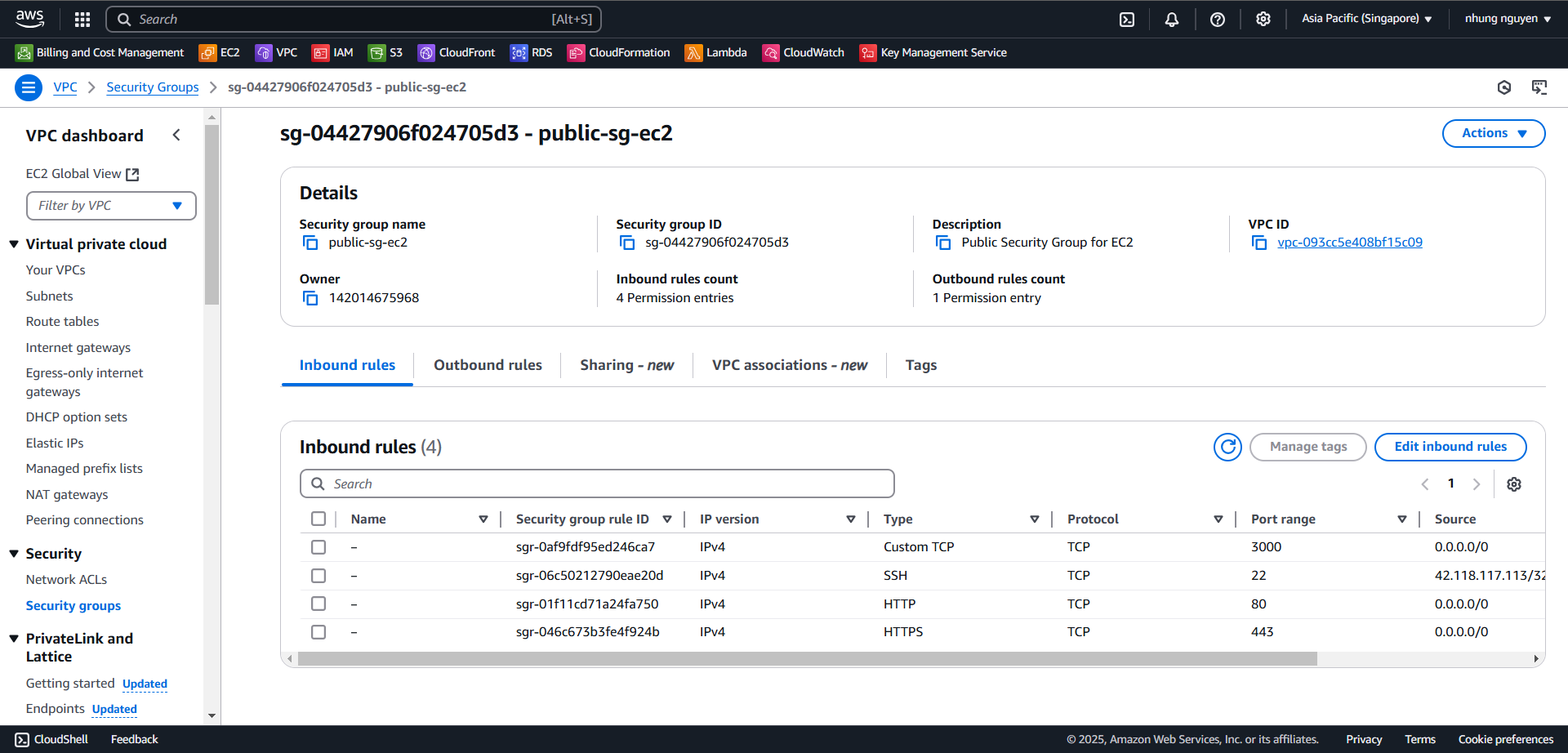
Task: Open EC2 Global View external link
Action: [82, 174]
